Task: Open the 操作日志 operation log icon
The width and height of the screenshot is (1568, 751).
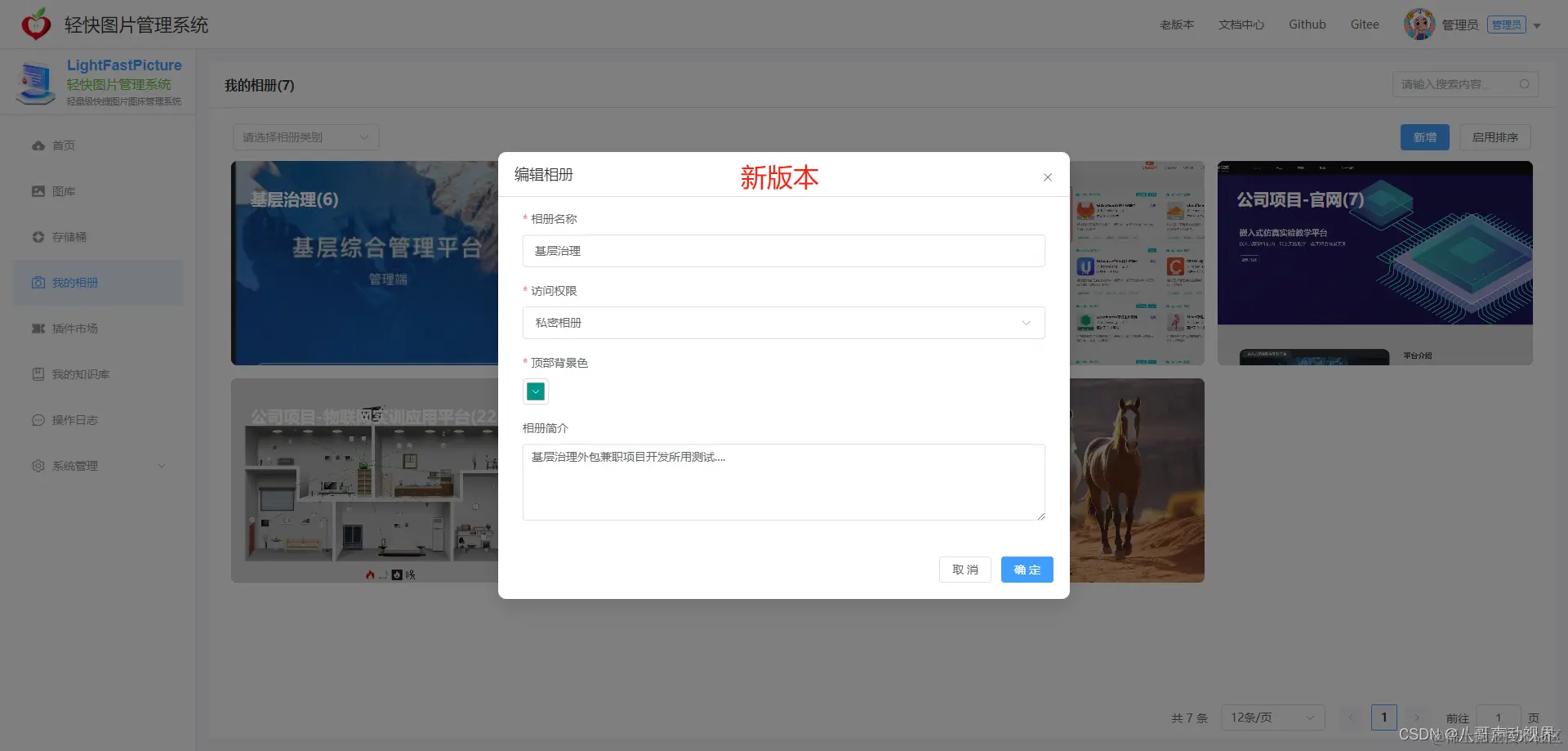Action: pos(38,419)
